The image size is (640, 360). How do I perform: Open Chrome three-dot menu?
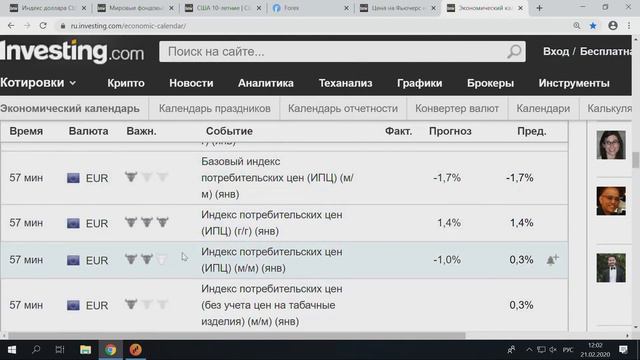629,26
